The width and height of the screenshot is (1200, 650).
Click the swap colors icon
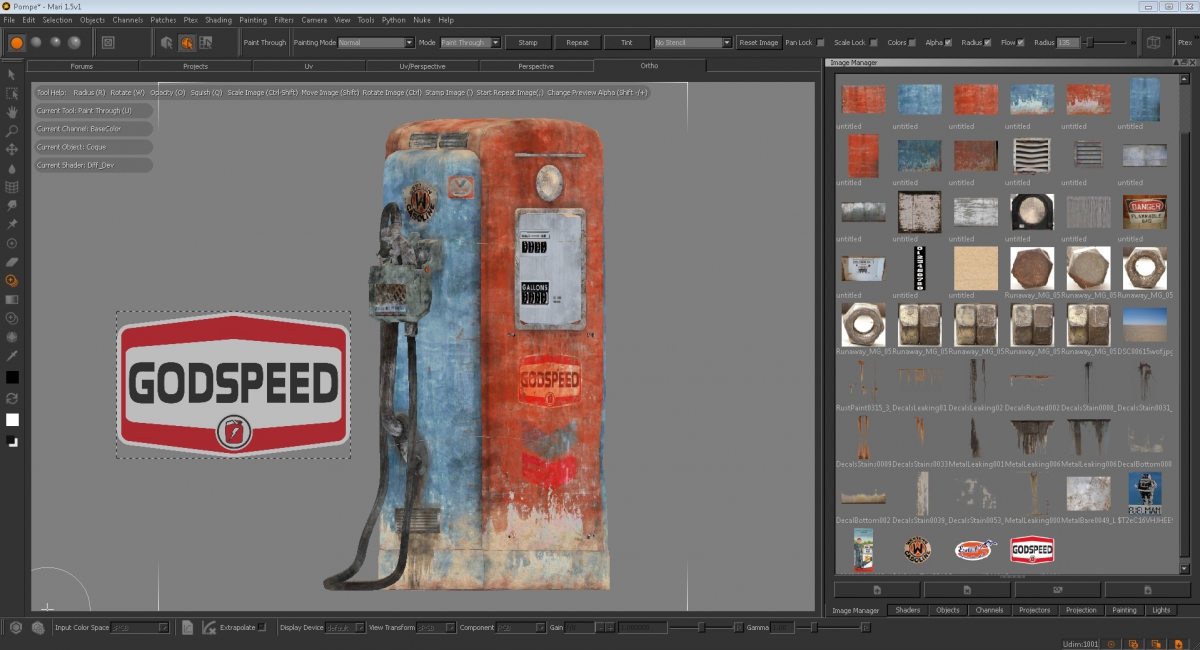pos(12,398)
